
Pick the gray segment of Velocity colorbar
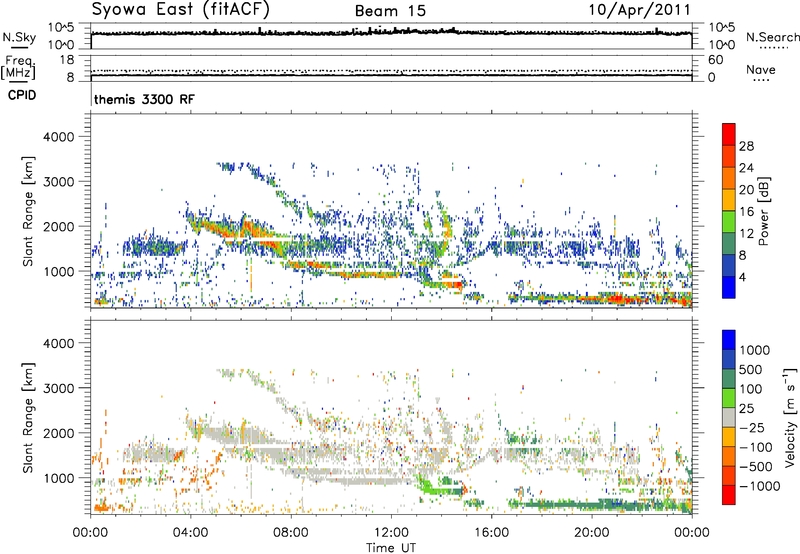pyautogui.click(x=729, y=418)
